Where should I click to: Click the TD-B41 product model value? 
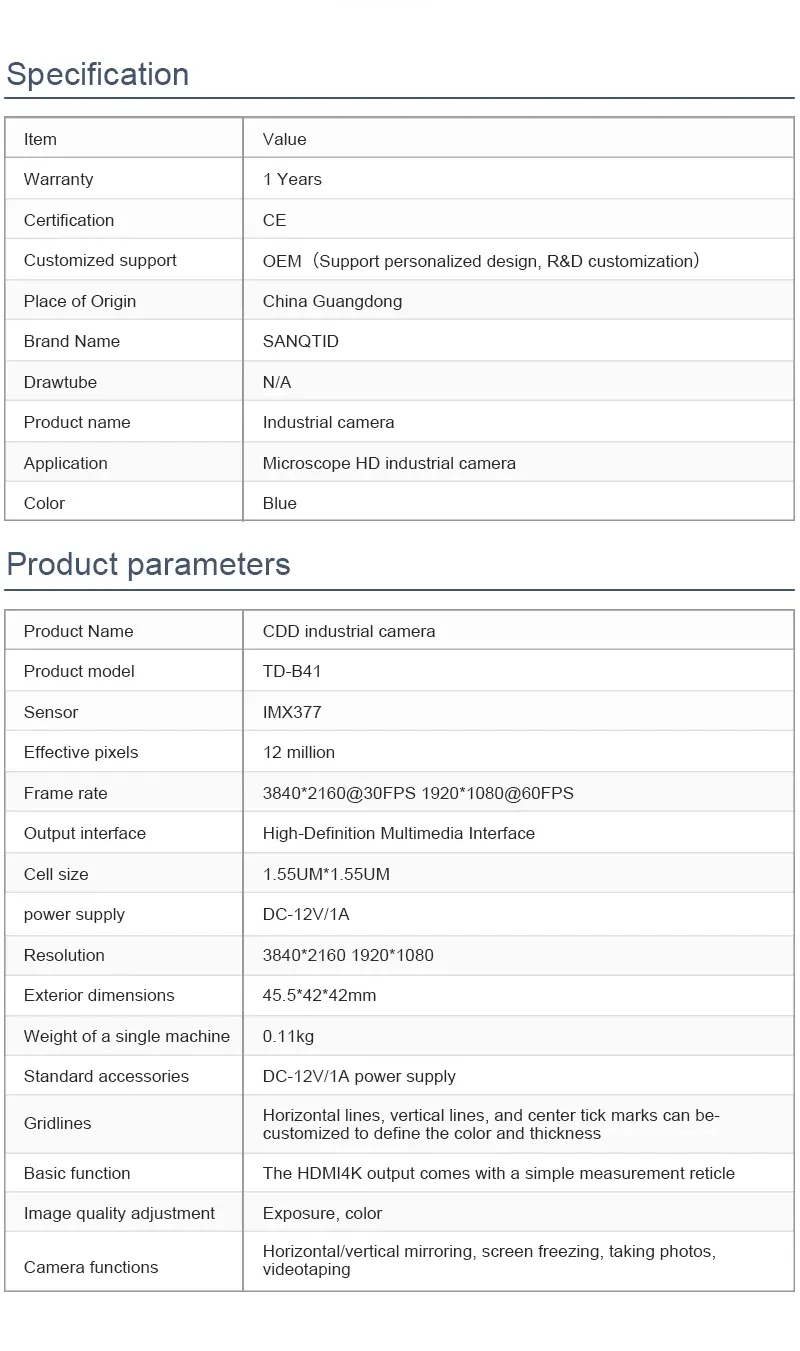292,671
